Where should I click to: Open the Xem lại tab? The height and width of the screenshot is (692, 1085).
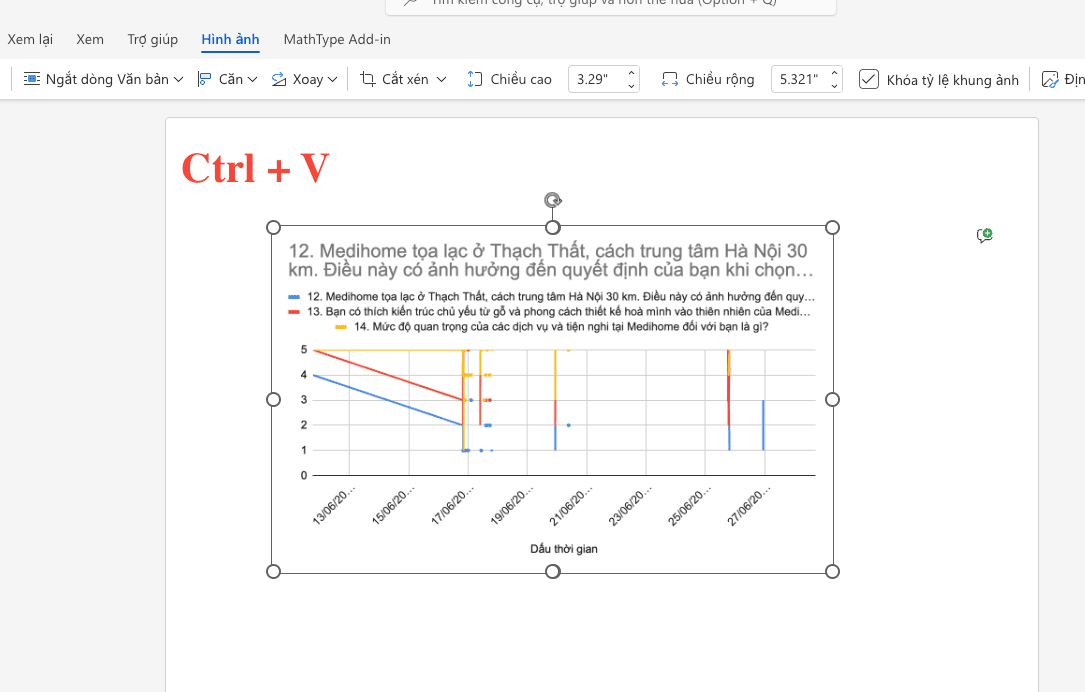30,39
